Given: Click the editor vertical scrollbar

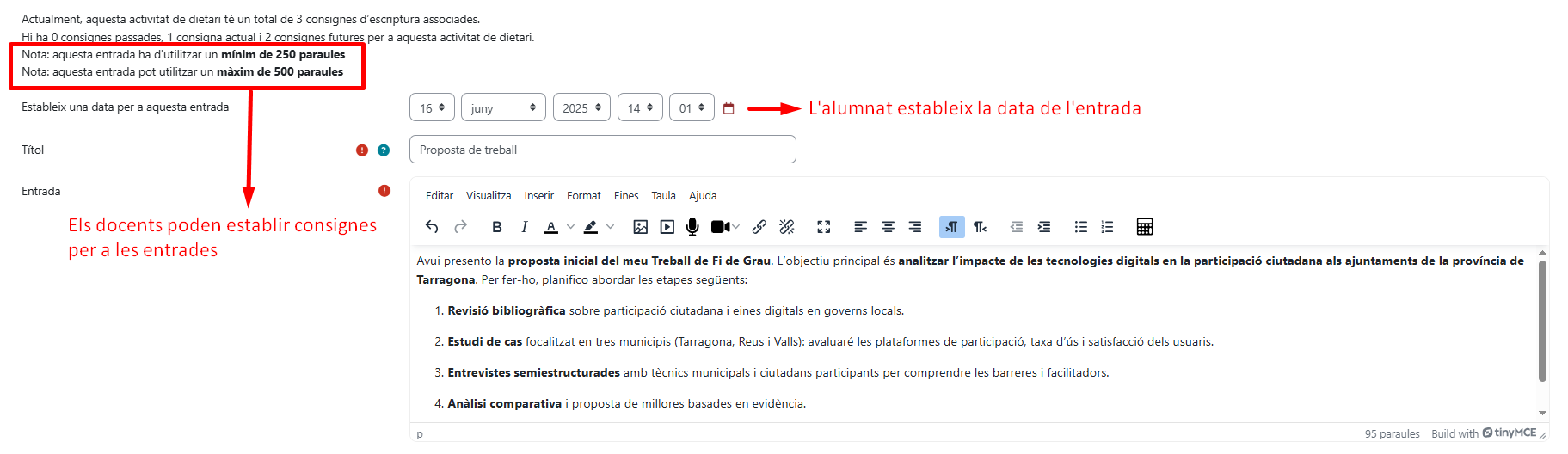Looking at the screenshot, I should tap(1542, 320).
